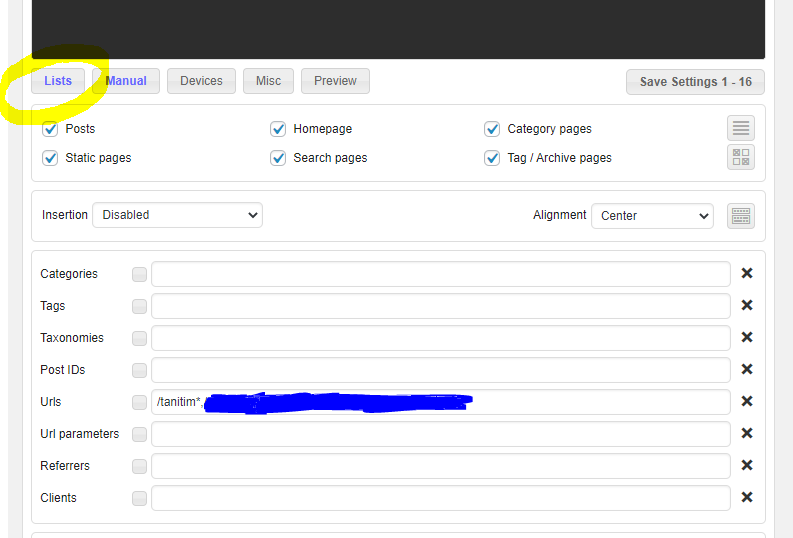Toggle the Clients list mode button
793x538 pixels.
(140, 499)
